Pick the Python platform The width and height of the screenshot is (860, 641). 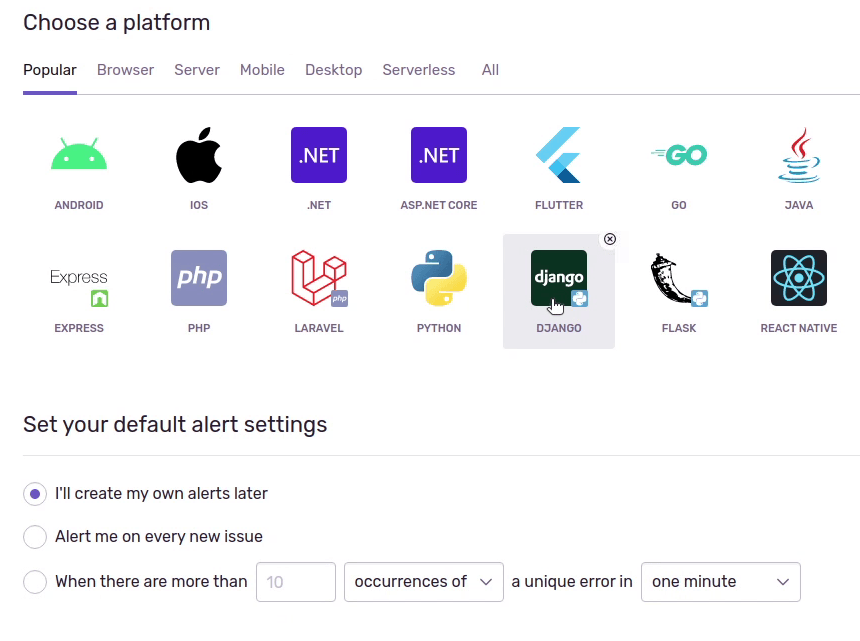pyautogui.click(x=439, y=278)
